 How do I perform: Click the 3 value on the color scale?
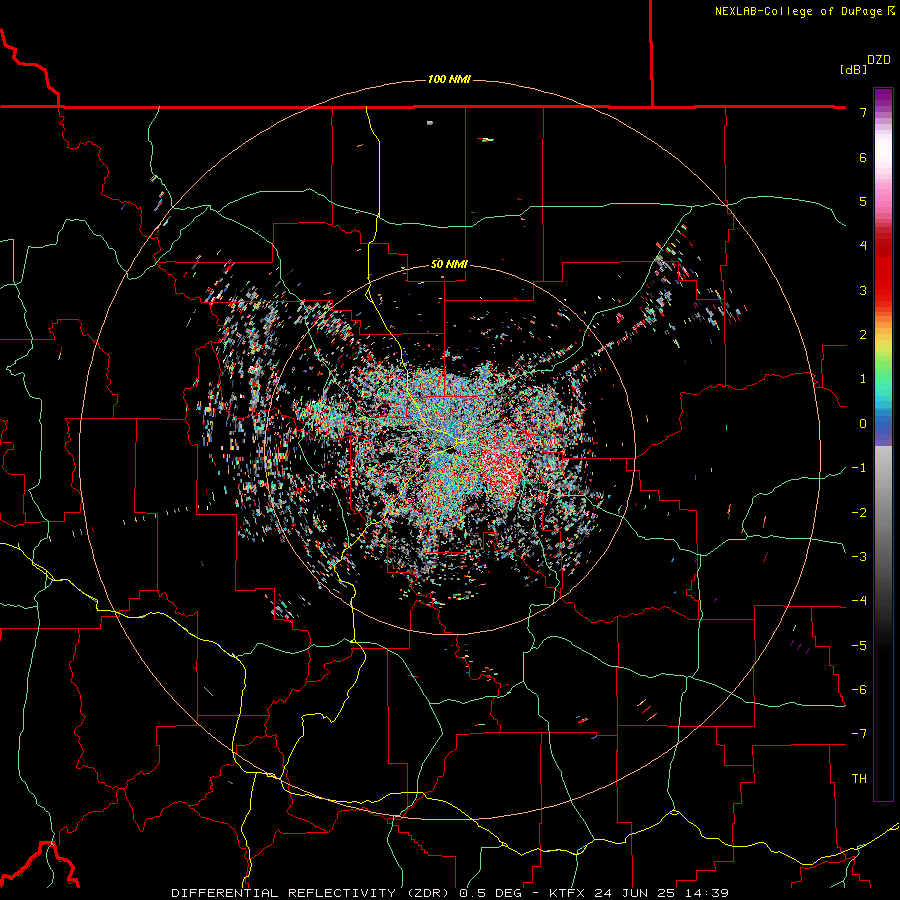863,290
